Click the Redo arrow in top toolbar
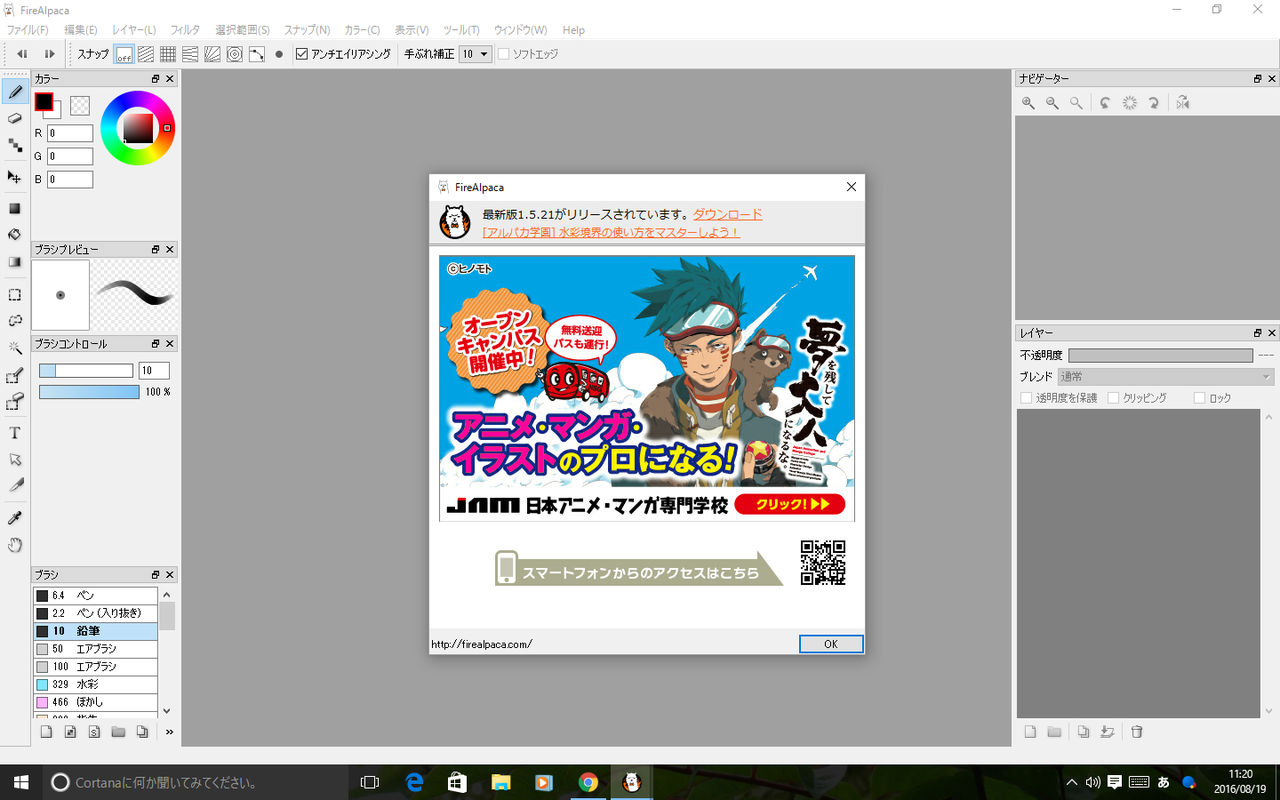 pyautogui.click(x=49, y=54)
